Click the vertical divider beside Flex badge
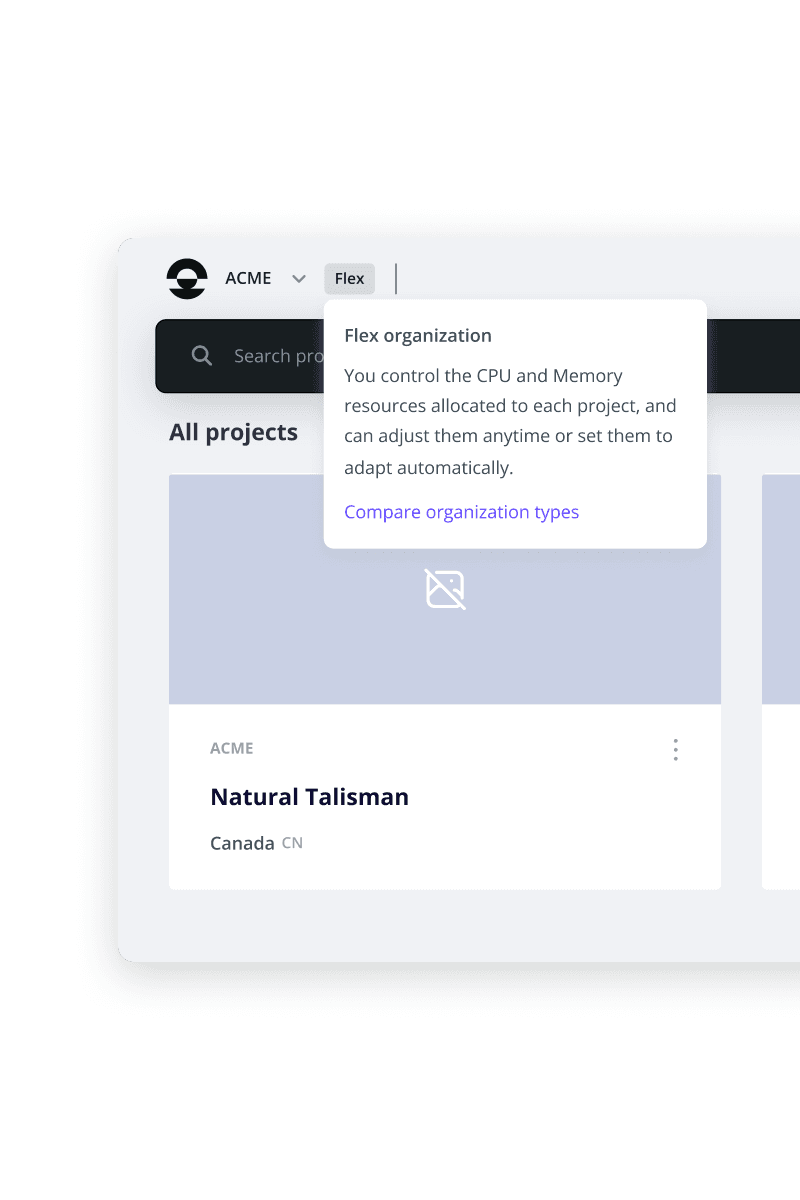 [396, 279]
